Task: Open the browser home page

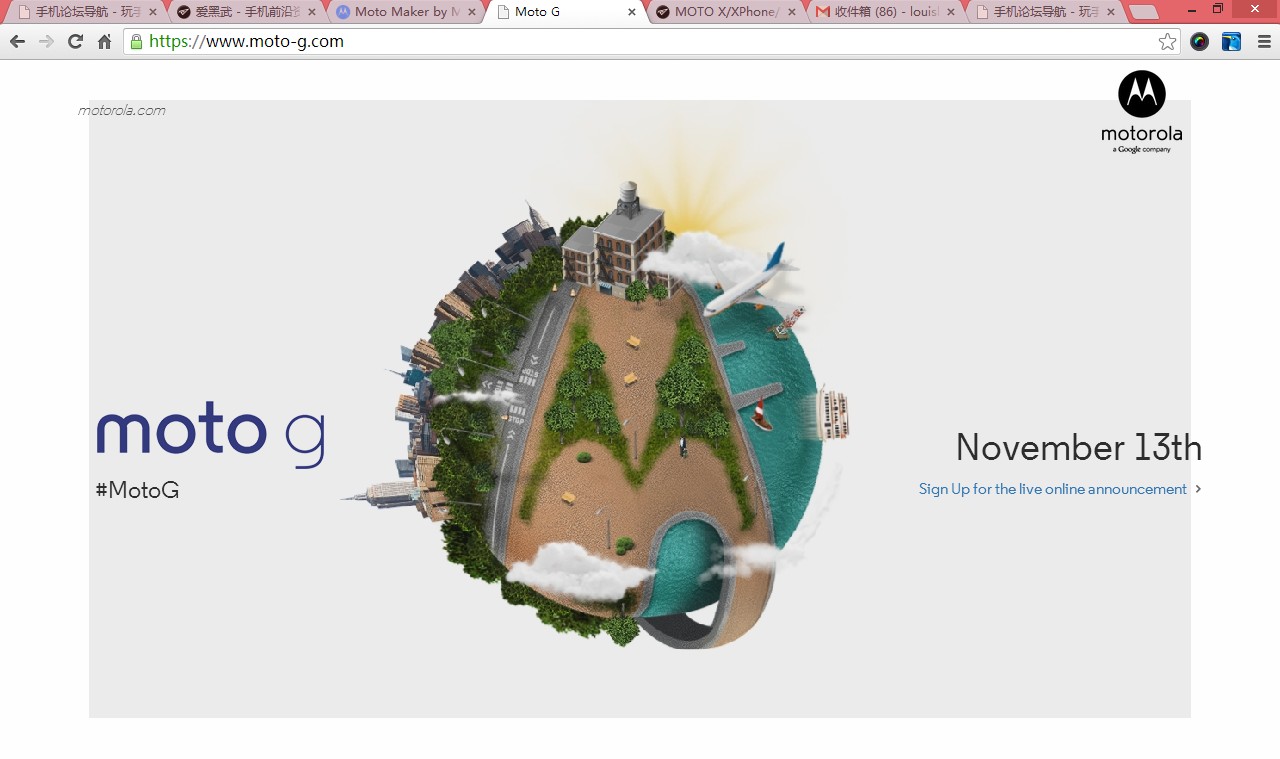Action: pyautogui.click(x=104, y=42)
